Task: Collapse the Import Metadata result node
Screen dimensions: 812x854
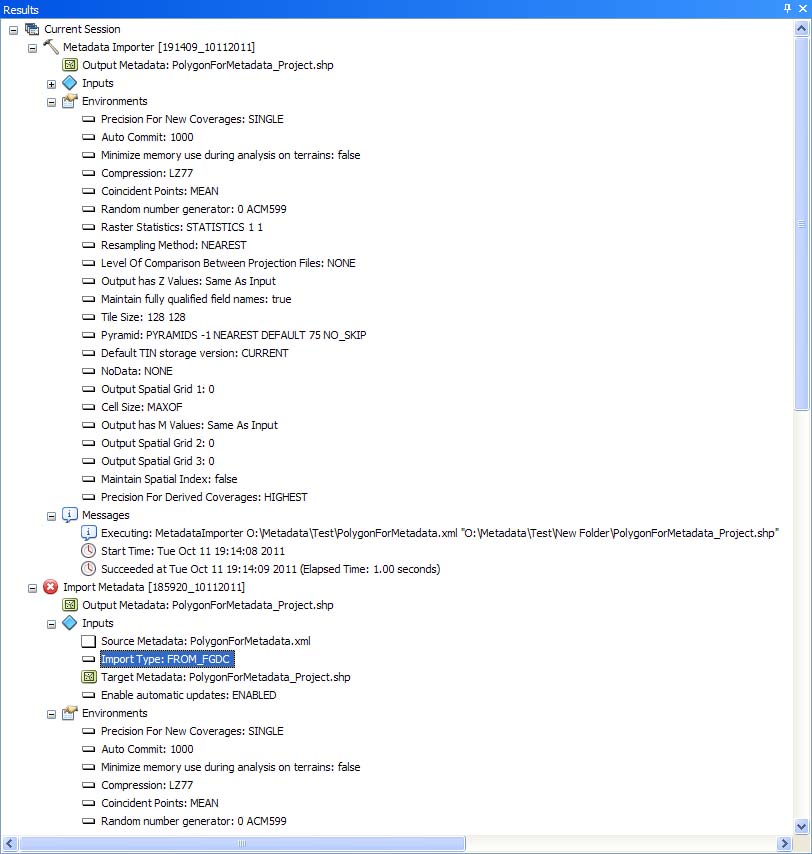Action: coord(32,587)
